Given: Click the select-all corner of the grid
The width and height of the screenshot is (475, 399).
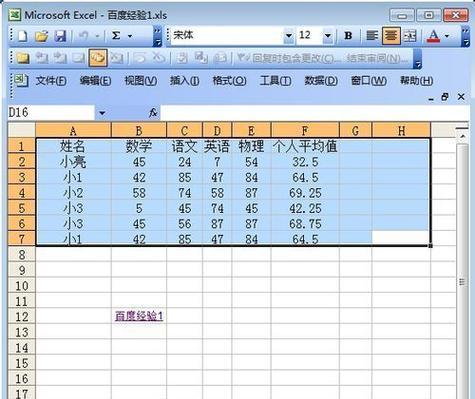Looking at the screenshot, I should 22,130.
